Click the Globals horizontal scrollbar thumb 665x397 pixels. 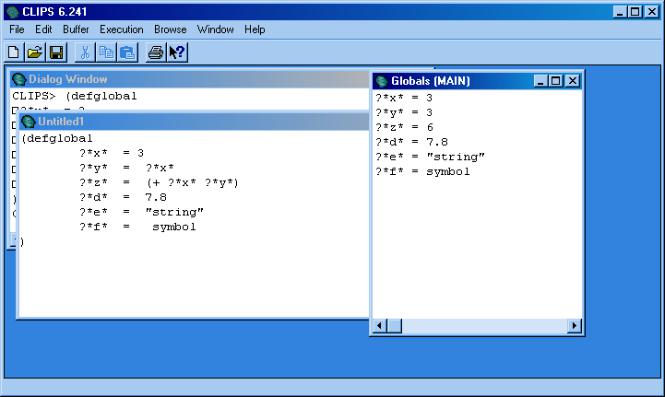point(394,326)
